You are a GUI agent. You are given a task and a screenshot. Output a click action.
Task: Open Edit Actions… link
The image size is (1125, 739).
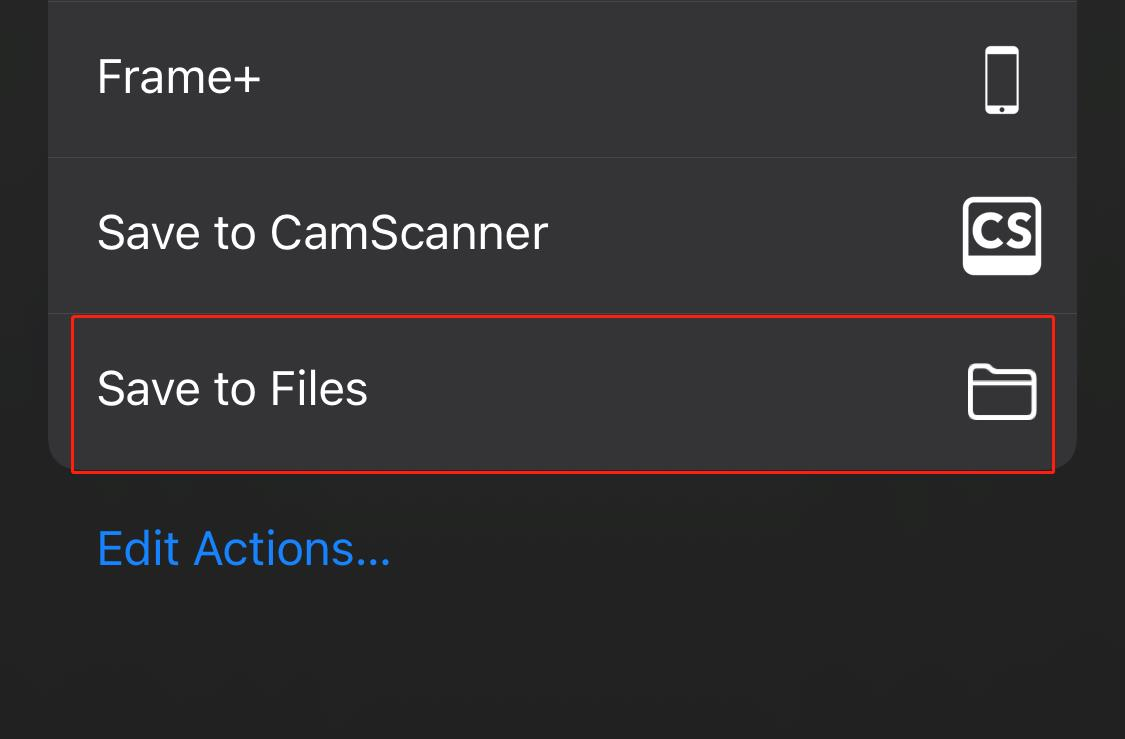coord(243,548)
